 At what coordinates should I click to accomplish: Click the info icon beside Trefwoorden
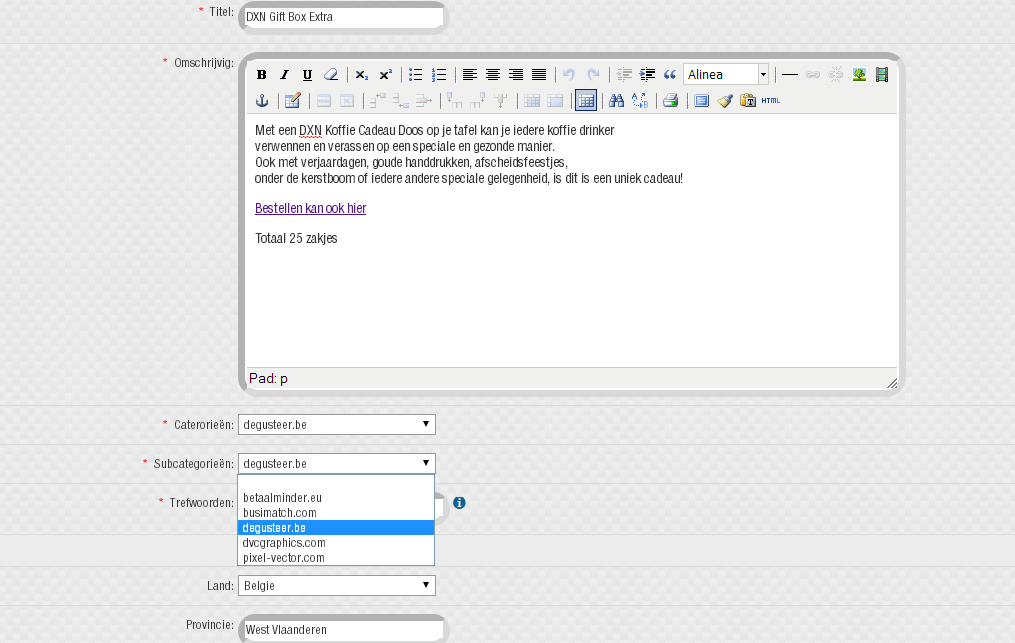coord(459,503)
